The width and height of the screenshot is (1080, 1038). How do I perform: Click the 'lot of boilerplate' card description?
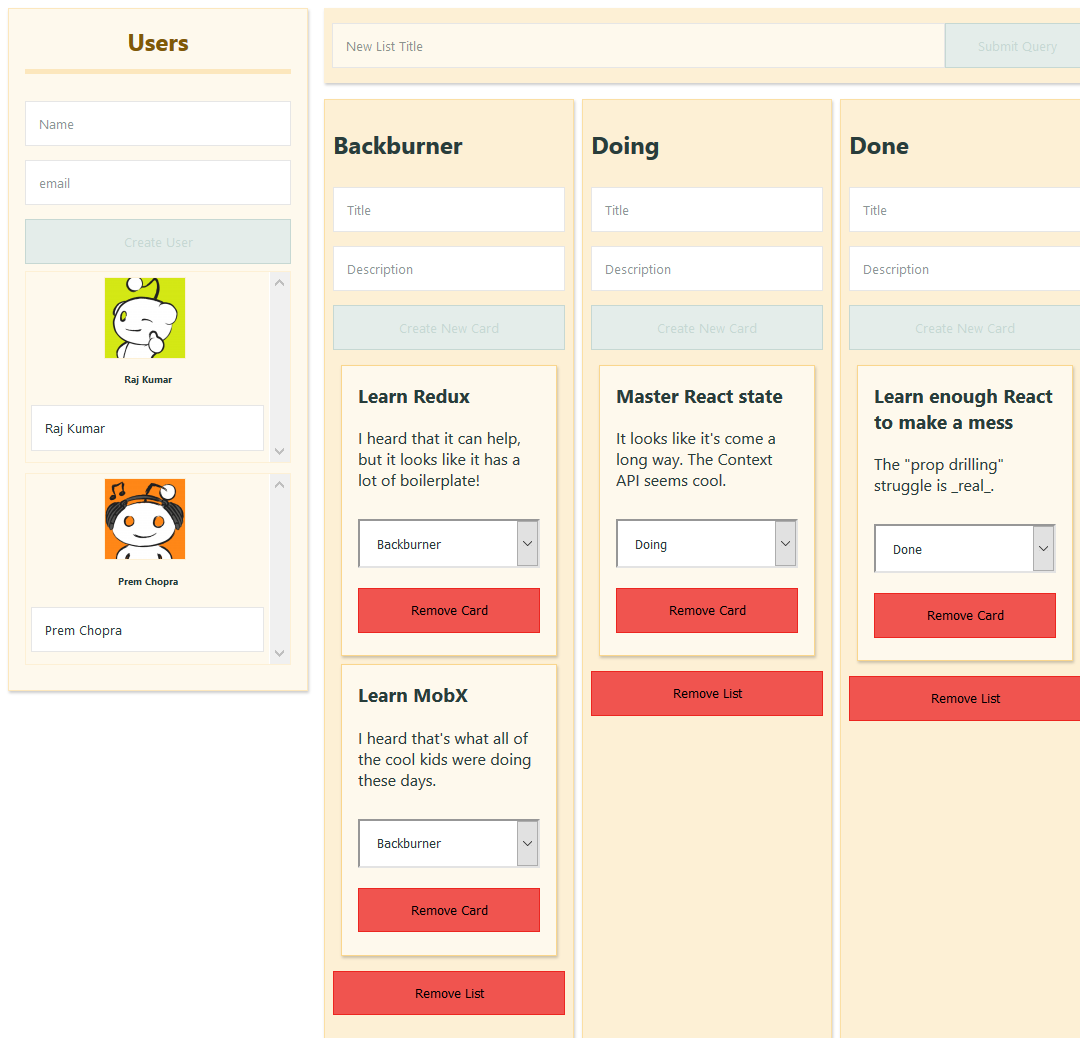[x=440, y=459]
